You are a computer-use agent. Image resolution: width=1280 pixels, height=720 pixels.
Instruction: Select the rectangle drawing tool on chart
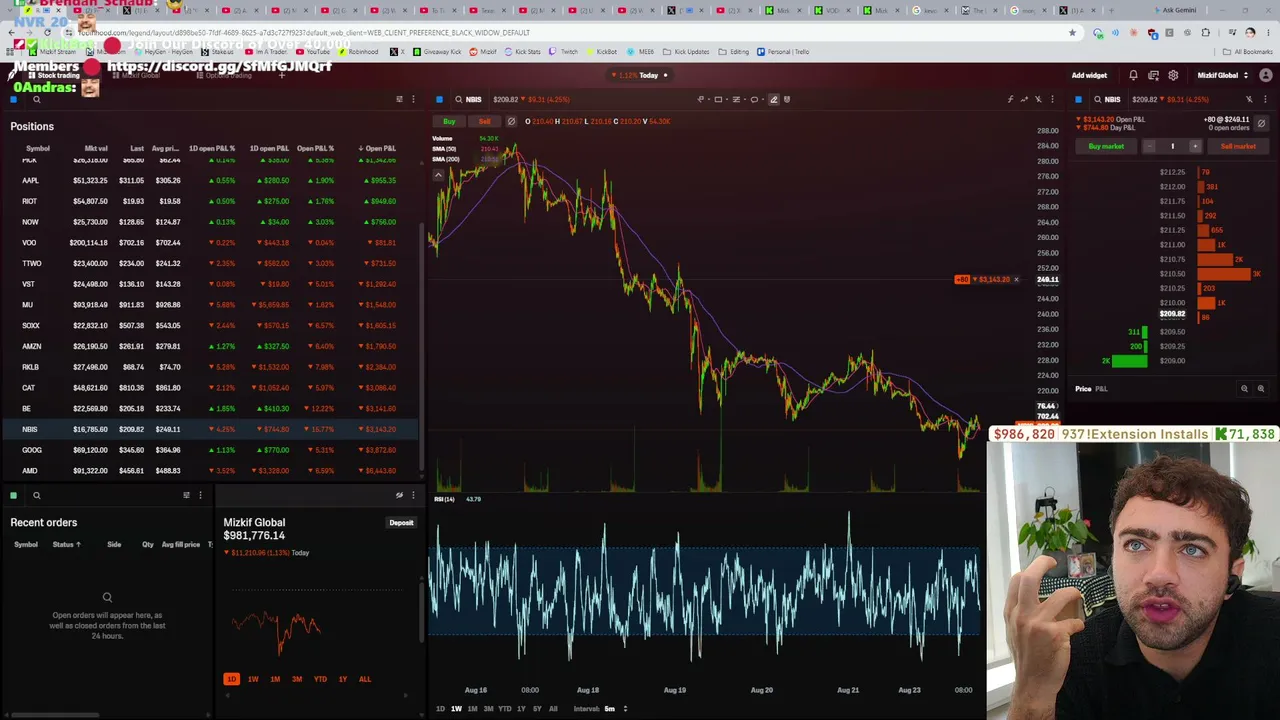click(718, 99)
